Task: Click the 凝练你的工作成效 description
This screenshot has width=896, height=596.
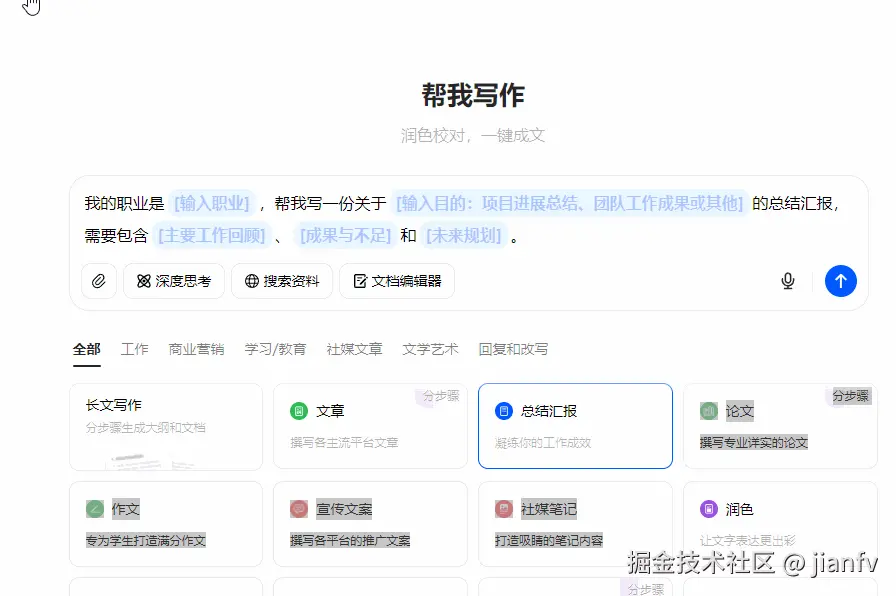Action: tap(543, 442)
